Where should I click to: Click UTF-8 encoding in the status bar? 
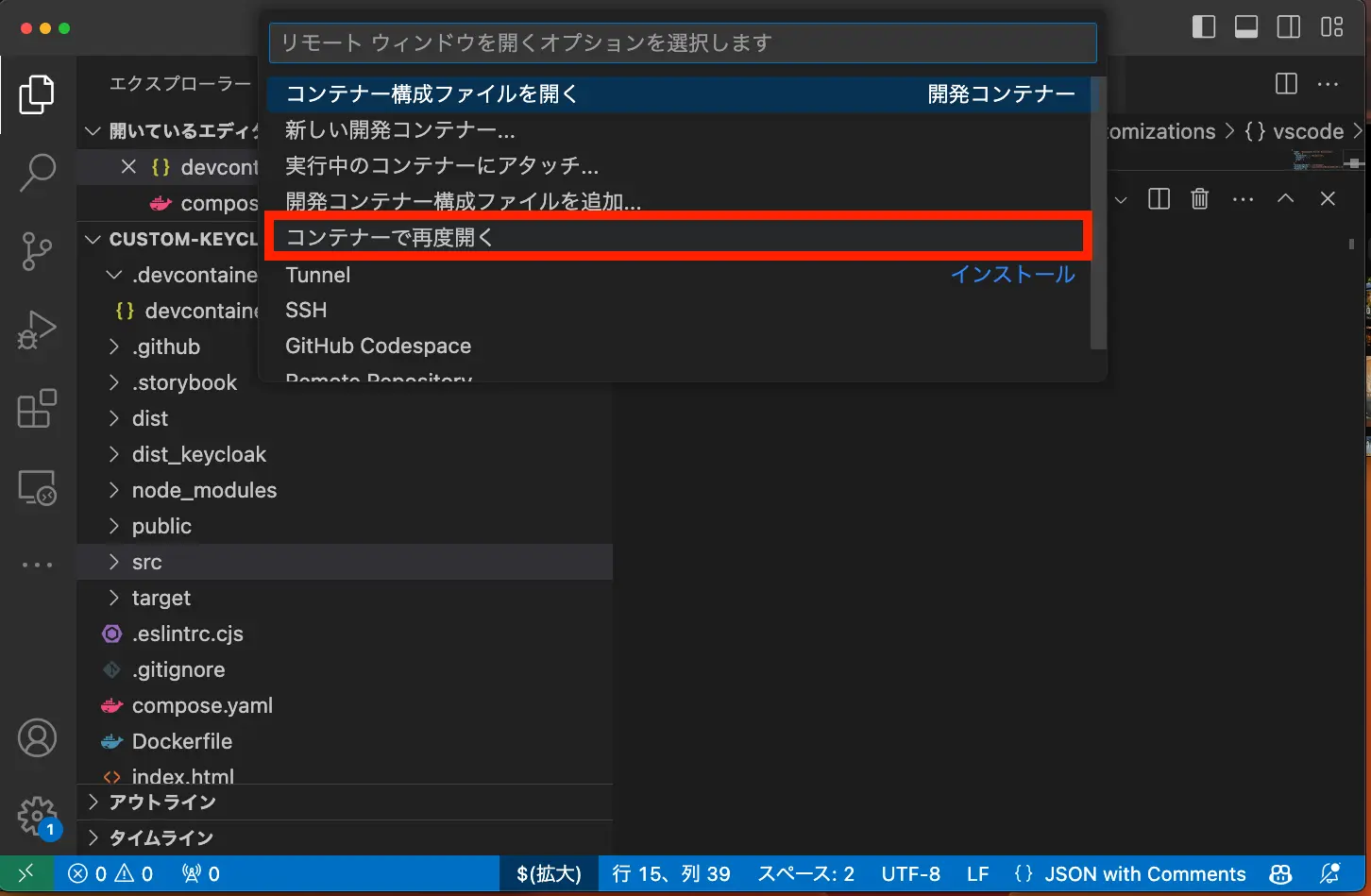910,873
